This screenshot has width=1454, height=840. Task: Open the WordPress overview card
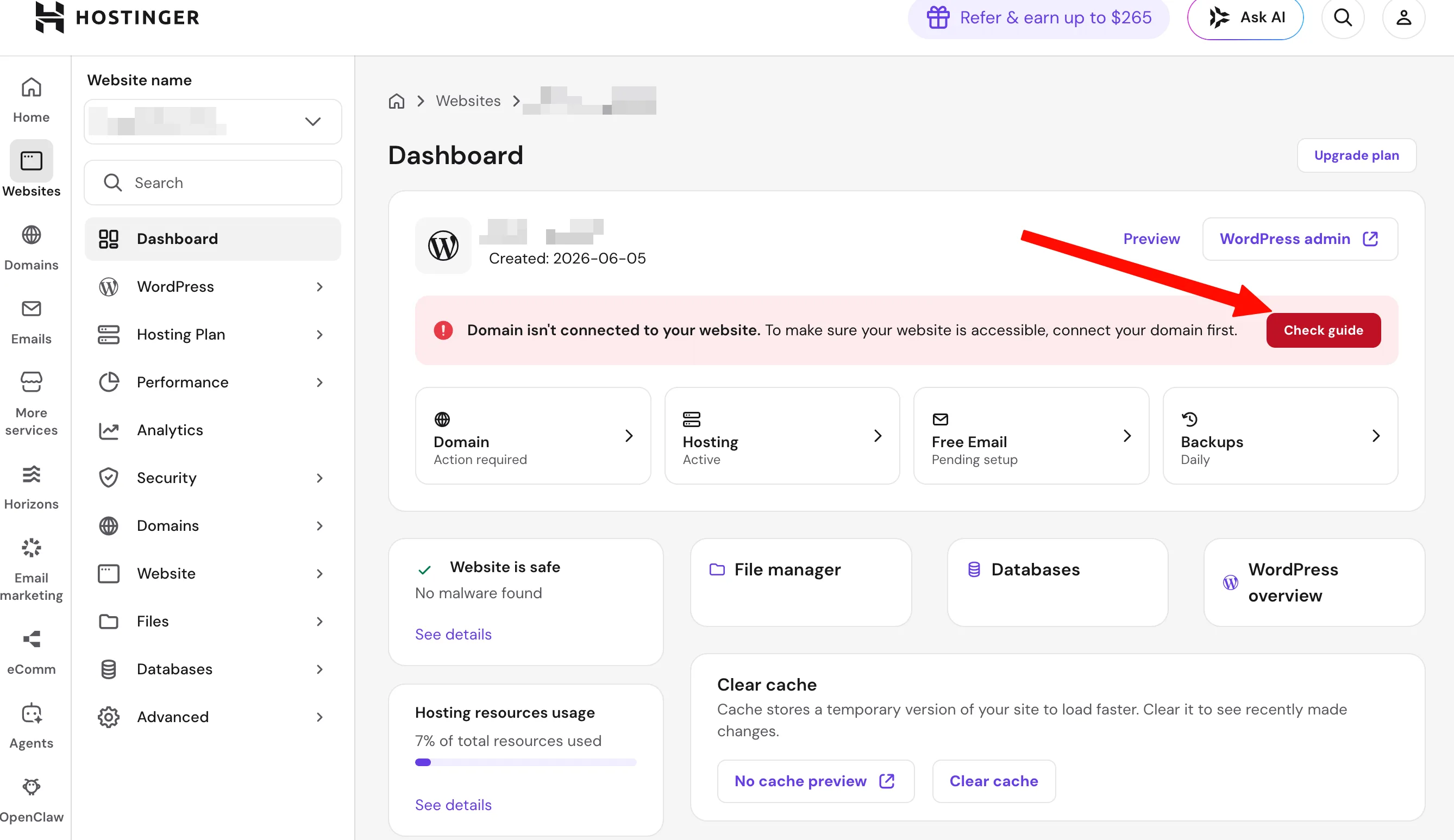tap(1314, 582)
